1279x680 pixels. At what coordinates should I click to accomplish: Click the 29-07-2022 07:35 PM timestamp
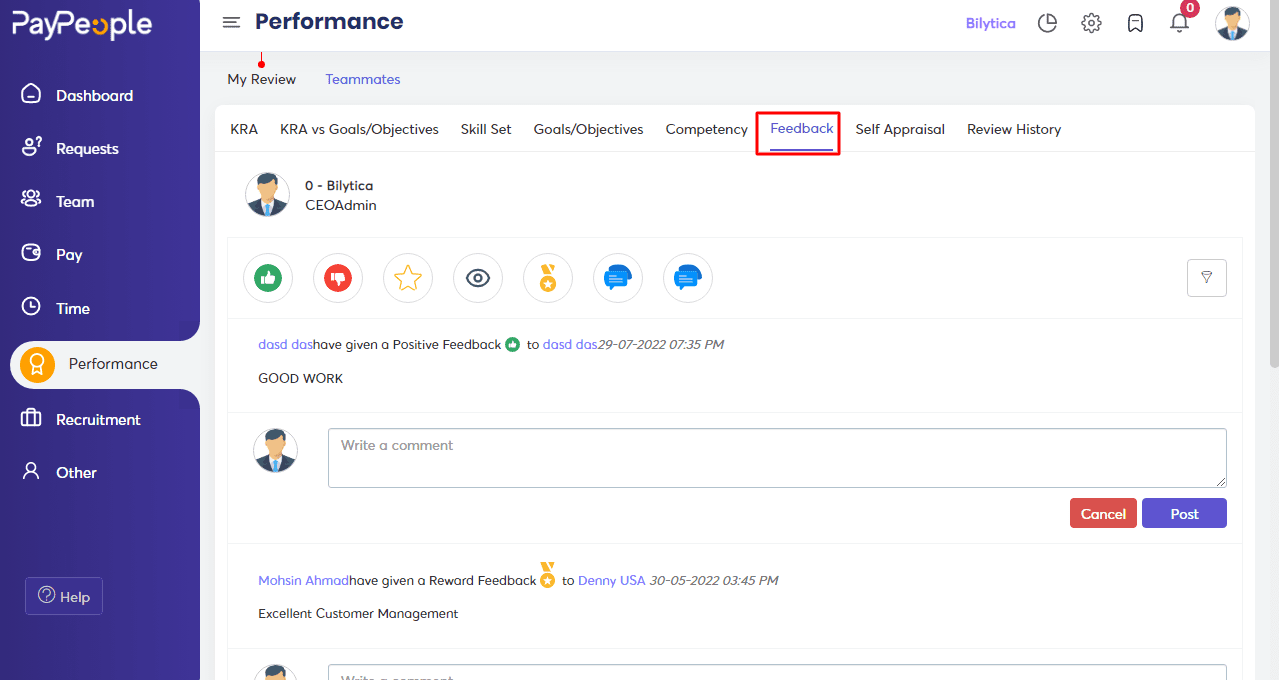(x=661, y=345)
